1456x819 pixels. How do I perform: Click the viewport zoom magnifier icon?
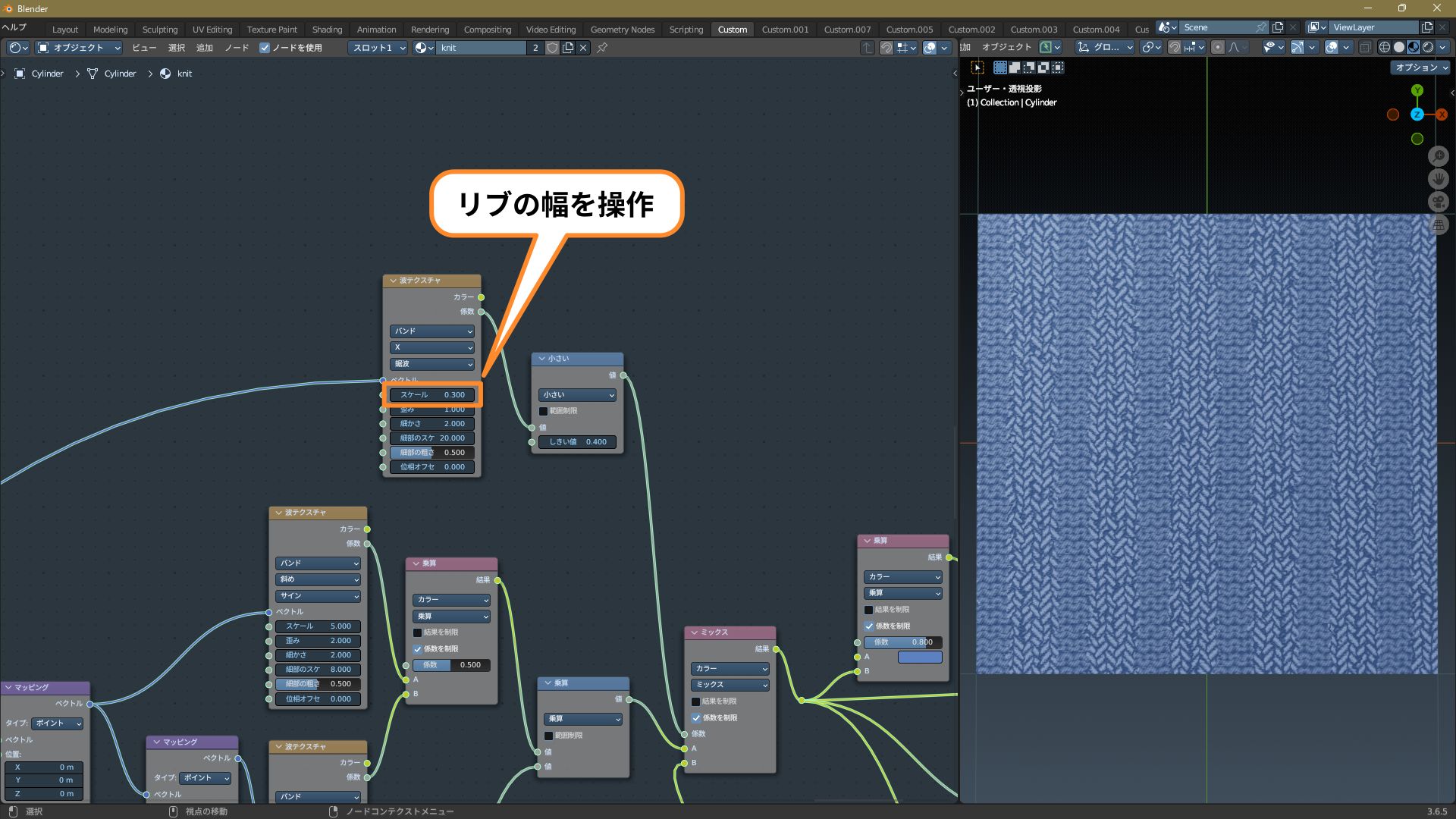(x=1439, y=156)
